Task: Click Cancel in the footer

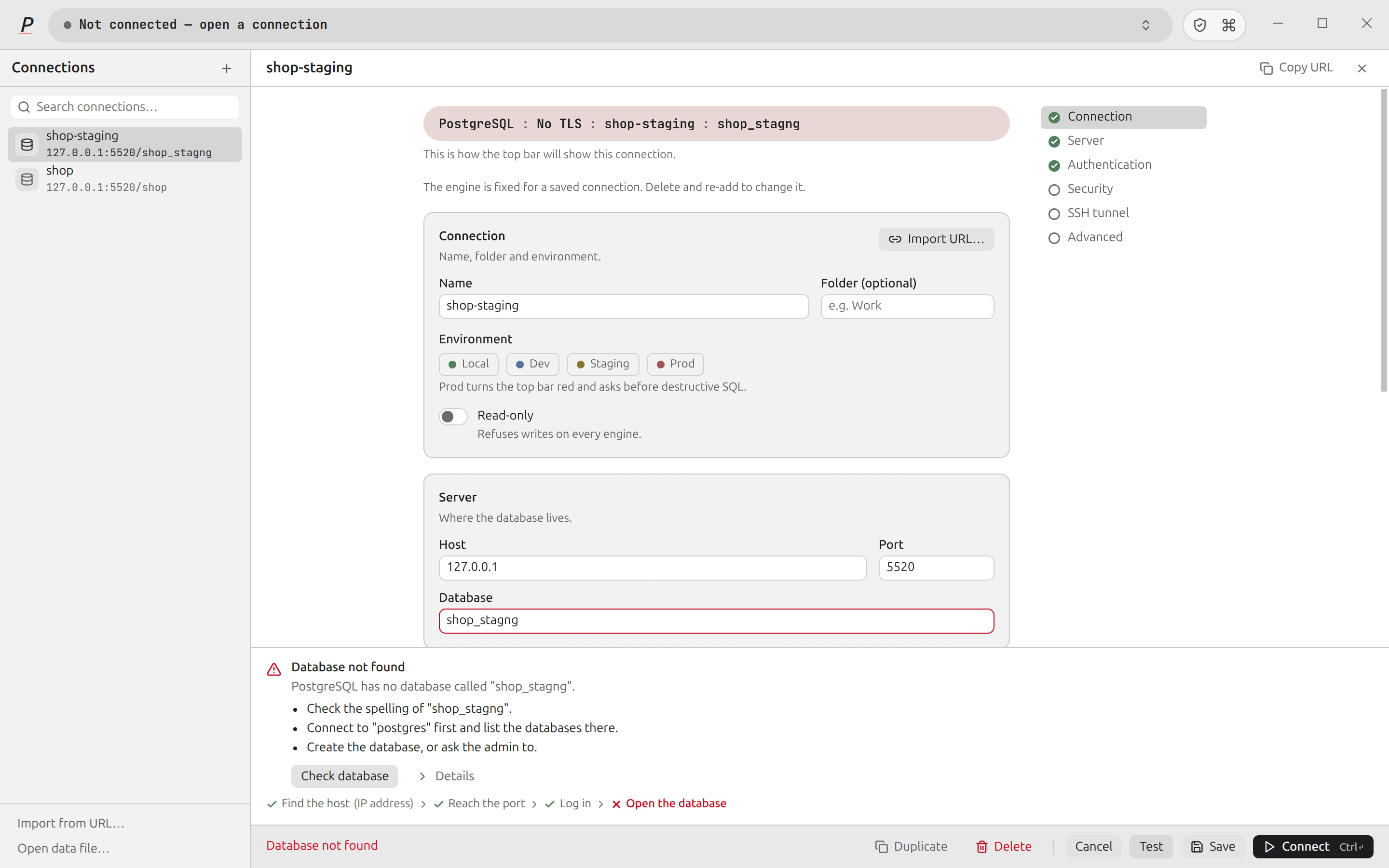Action: click(x=1093, y=846)
